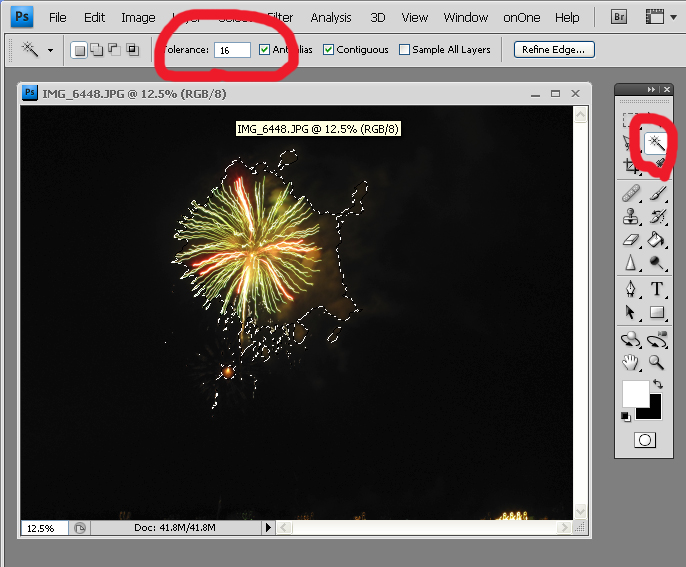Open the Analysis menu

click(330, 17)
